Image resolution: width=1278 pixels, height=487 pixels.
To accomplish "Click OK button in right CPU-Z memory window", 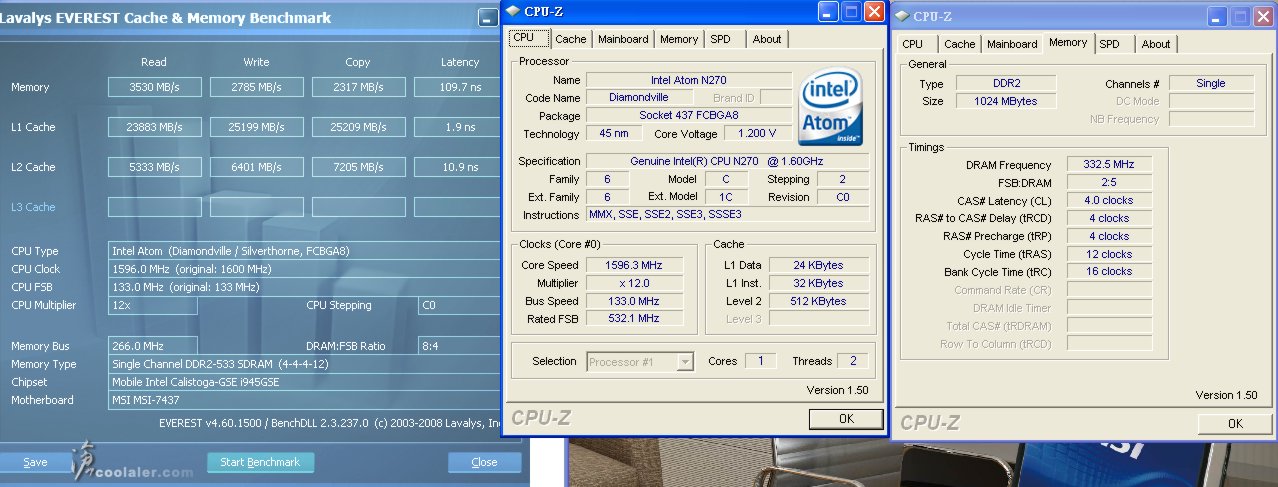I will coord(1235,424).
